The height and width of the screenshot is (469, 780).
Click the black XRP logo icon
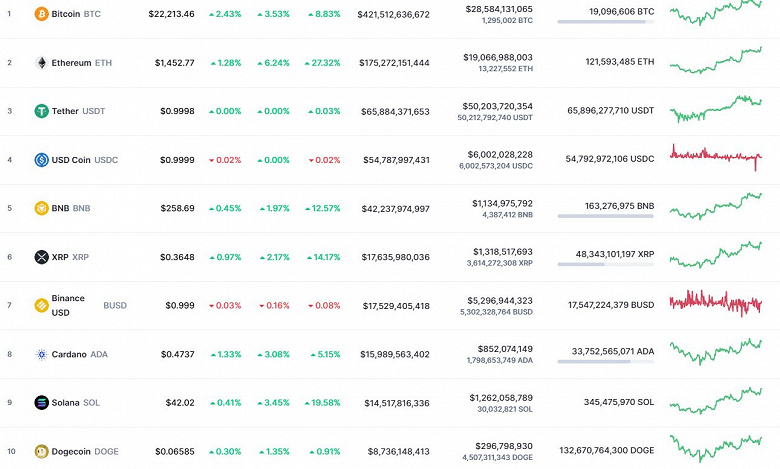[x=41, y=257]
